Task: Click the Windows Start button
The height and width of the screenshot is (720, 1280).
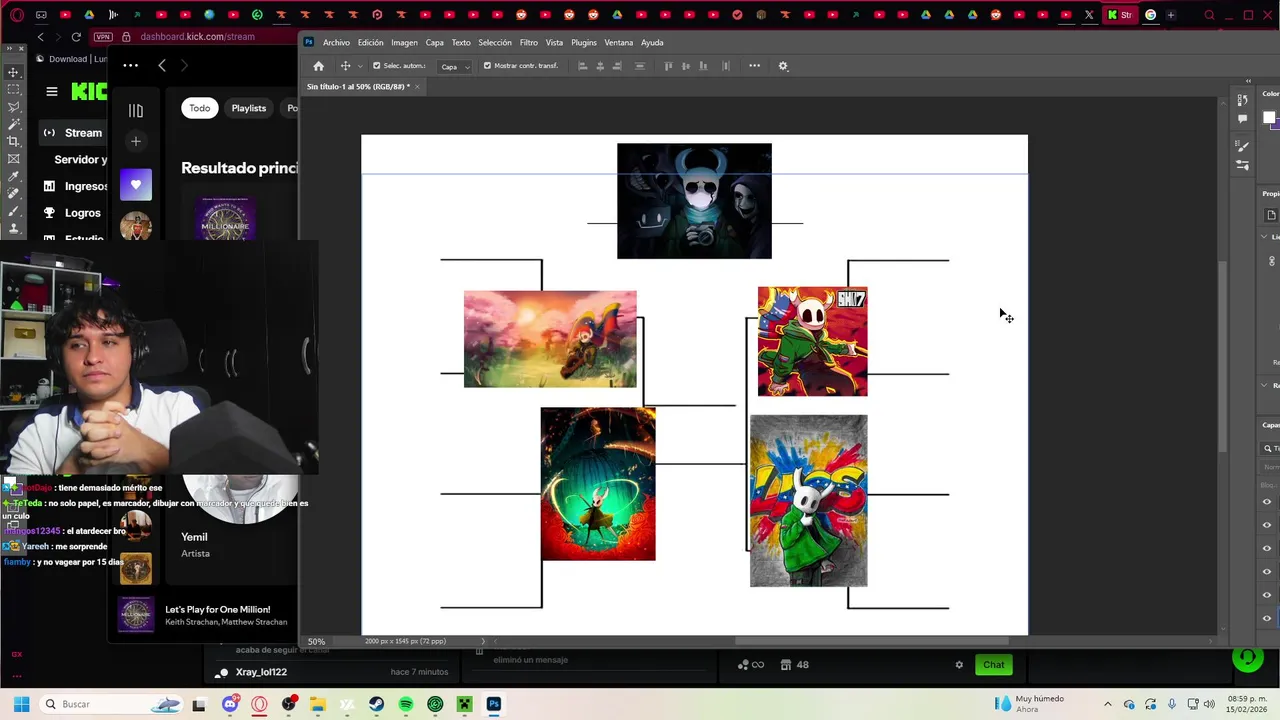Action: click(x=21, y=704)
